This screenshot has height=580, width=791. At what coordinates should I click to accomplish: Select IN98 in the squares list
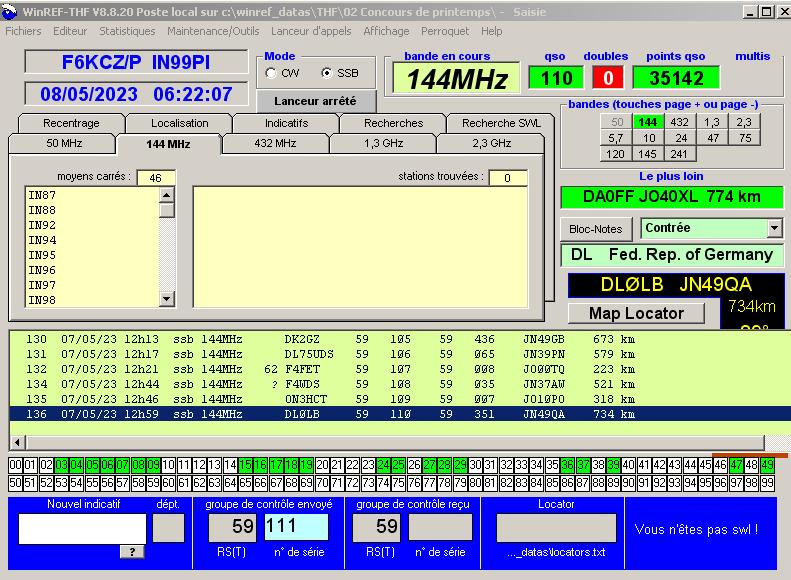tap(92, 300)
